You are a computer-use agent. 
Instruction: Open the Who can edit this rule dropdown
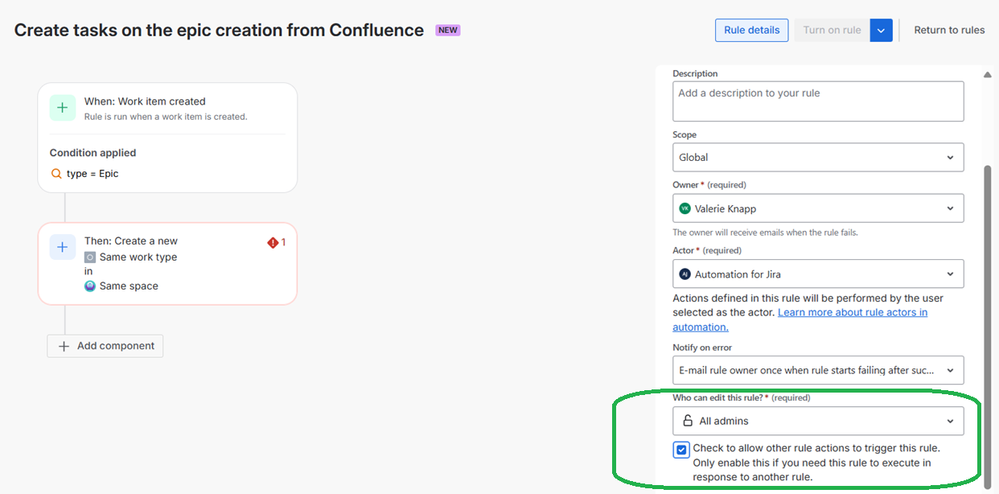pyautogui.click(x=818, y=421)
